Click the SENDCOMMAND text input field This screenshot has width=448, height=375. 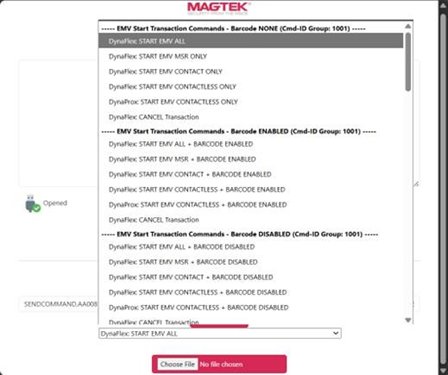[59, 304]
